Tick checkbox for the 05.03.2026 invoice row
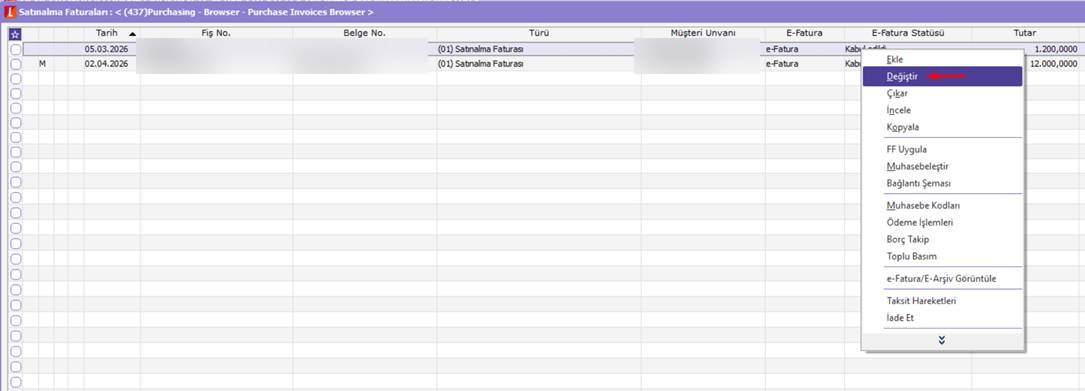The height and width of the screenshot is (391, 1085). (x=15, y=49)
